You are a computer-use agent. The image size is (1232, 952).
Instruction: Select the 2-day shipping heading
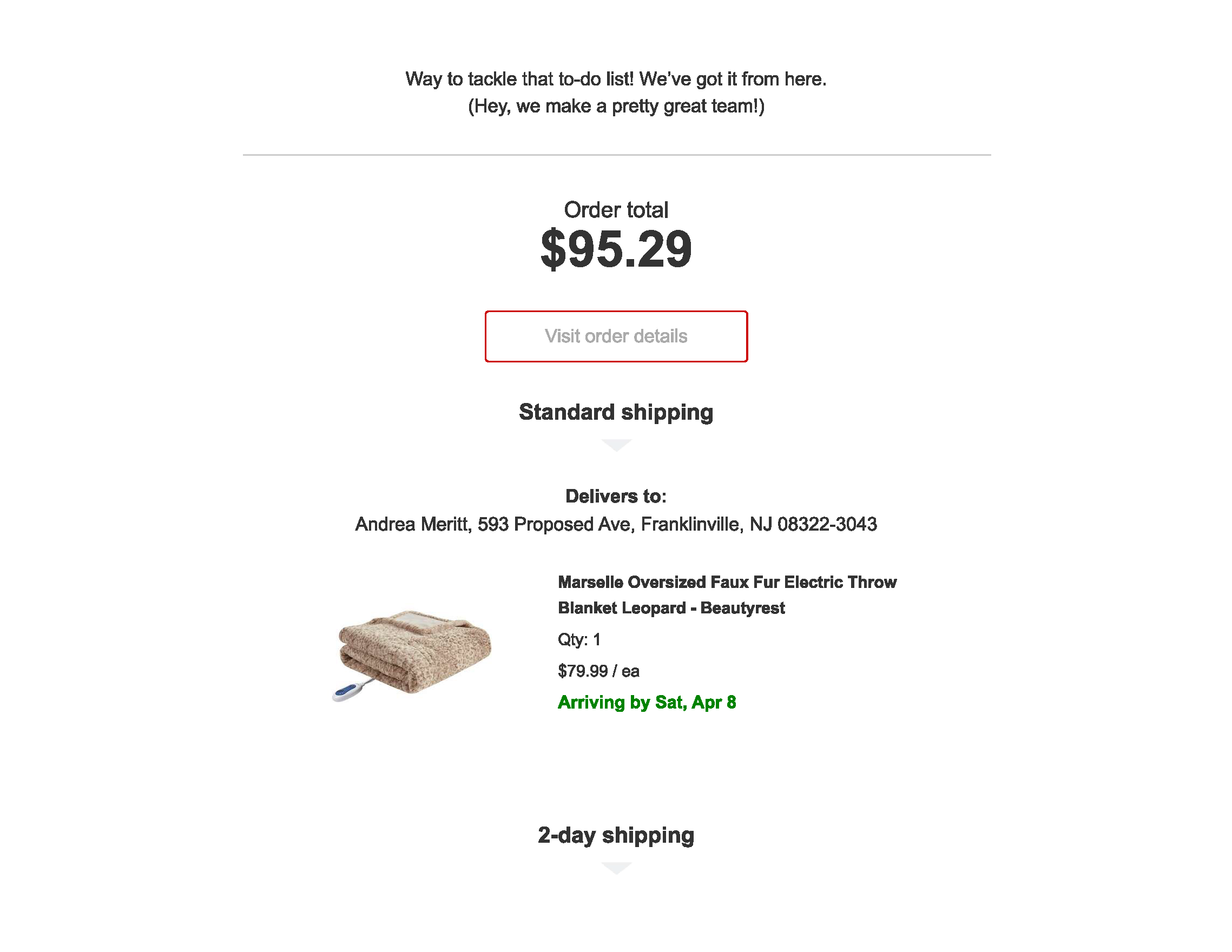click(616, 835)
